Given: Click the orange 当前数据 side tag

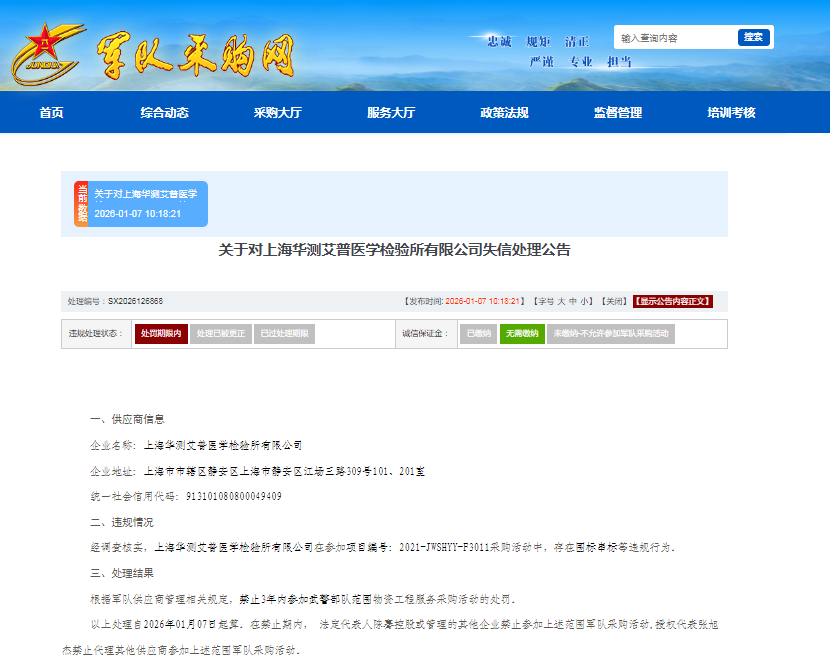Looking at the screenshot, I should tap(81, 204).
